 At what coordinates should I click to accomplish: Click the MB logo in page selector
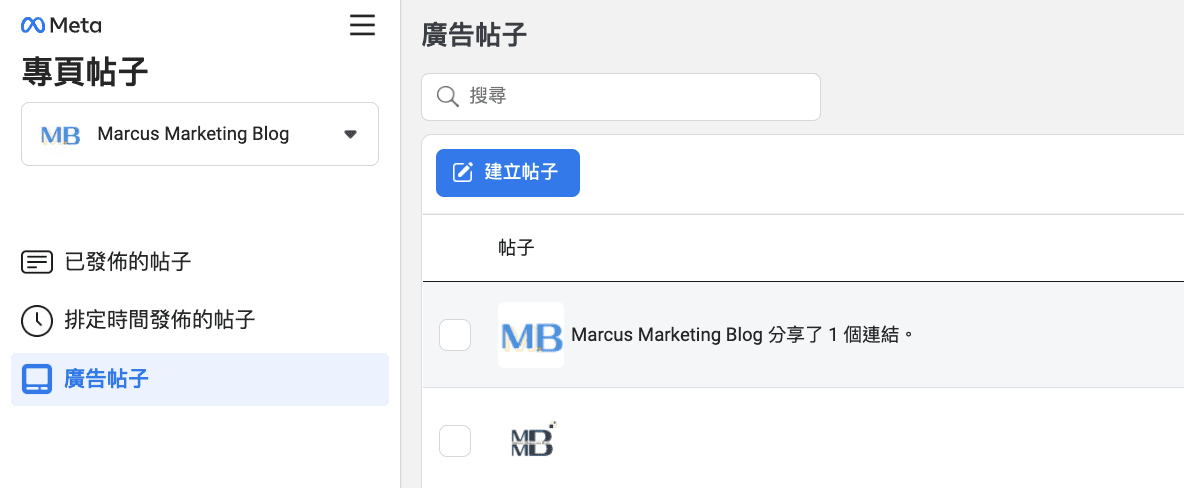pos(60,135)
